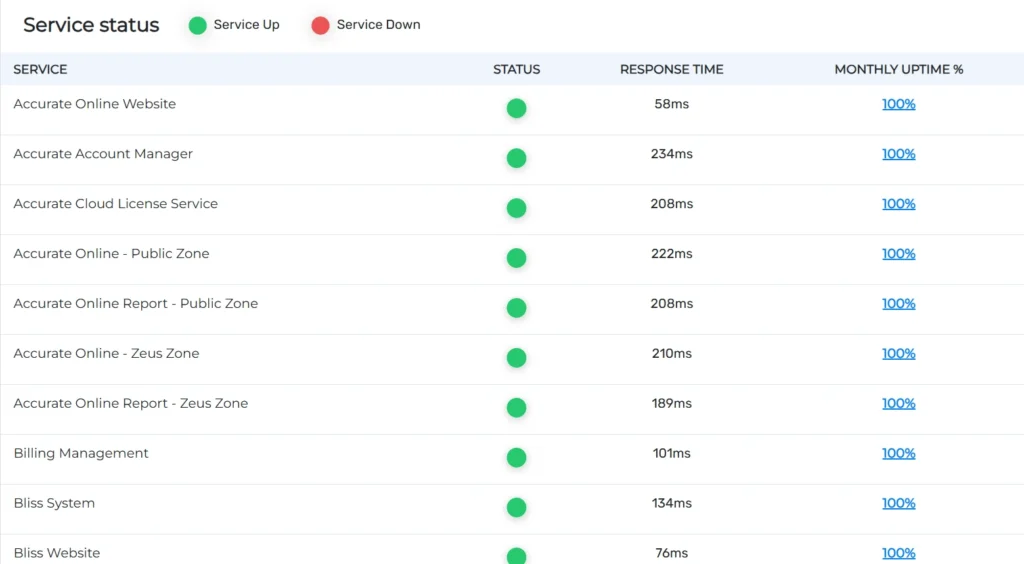Viewport: 1024px width, 564px height.
Task: Click the 134ms response time value
Action: [671, 503]
